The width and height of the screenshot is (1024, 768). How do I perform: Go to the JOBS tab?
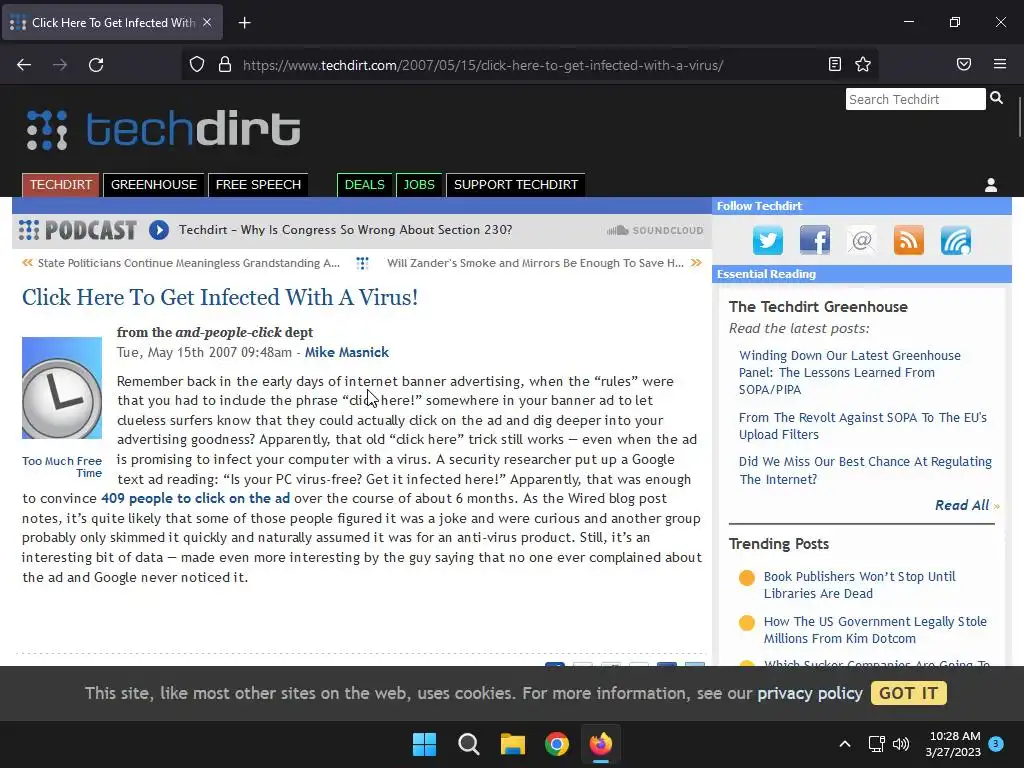(x=419, y=185)
